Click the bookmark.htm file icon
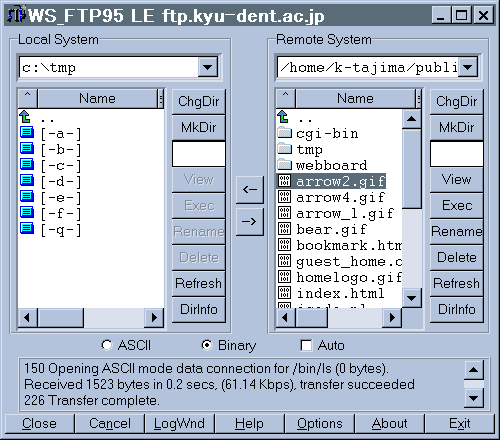500x440 pixels. 284,245
